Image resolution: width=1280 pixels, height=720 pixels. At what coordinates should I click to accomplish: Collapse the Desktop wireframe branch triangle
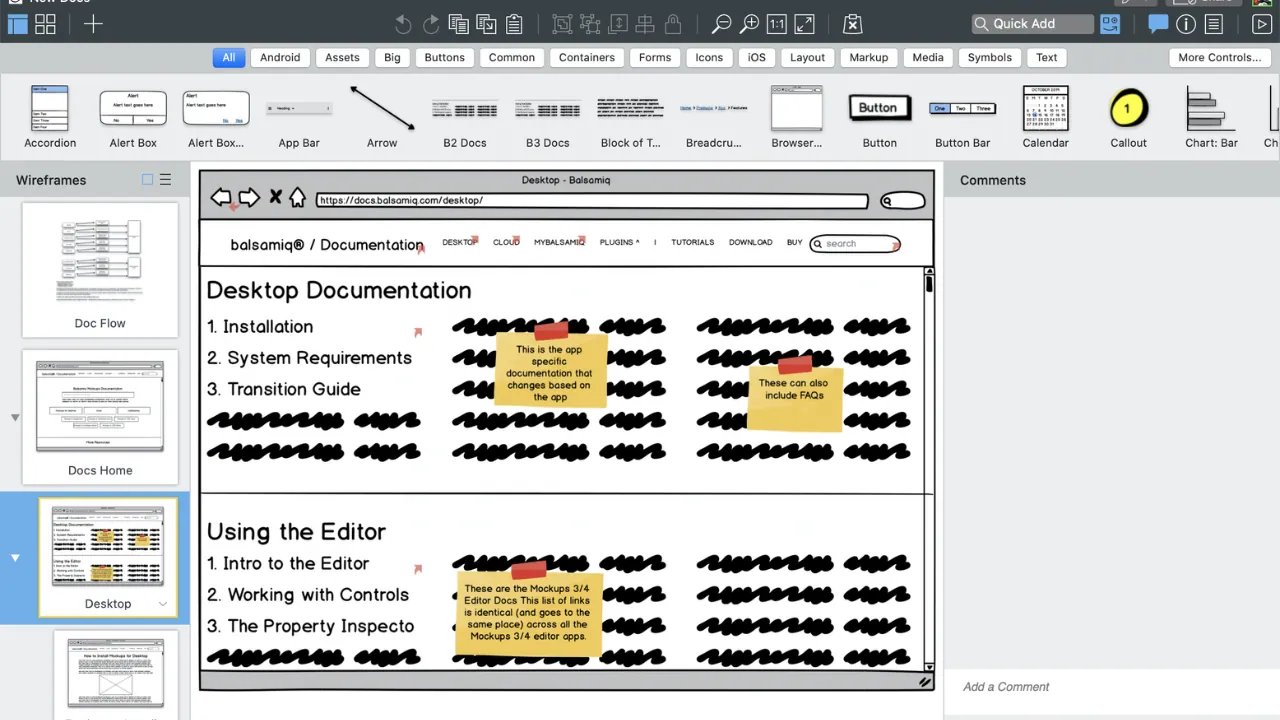15,558
